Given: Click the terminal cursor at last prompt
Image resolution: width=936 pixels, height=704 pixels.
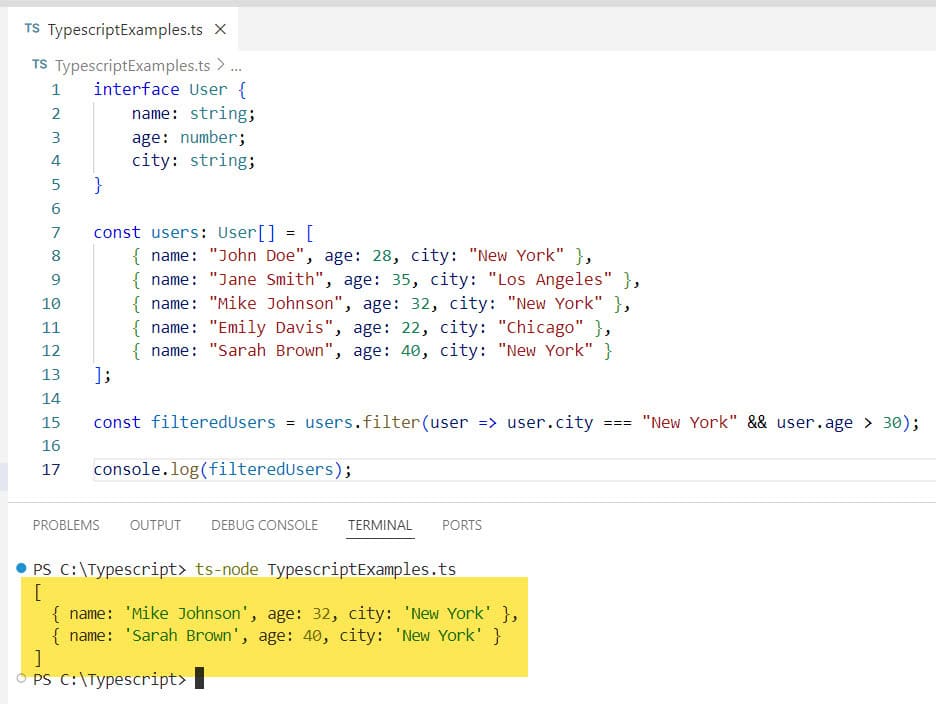Looking at the screenshot, I should tap(199, 678).
